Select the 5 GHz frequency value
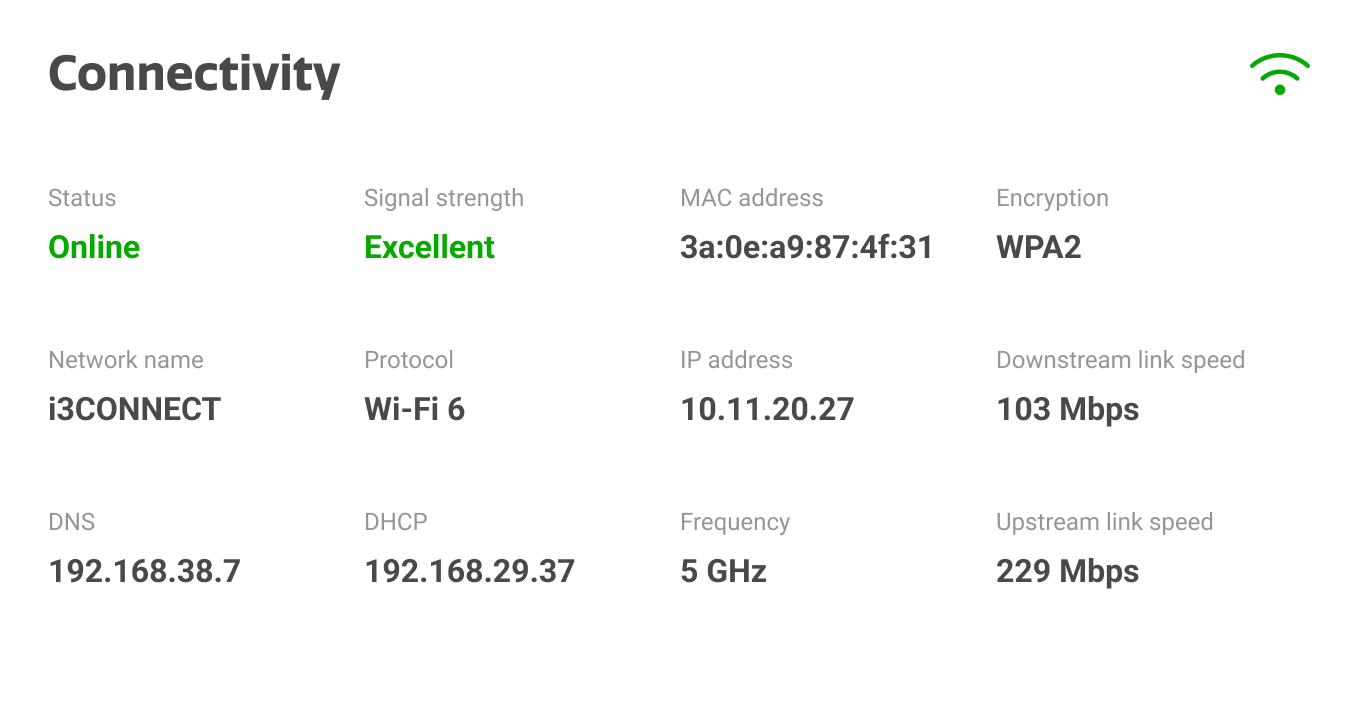The width and height of the screenshot is (1360, 712). pos(723,571)
